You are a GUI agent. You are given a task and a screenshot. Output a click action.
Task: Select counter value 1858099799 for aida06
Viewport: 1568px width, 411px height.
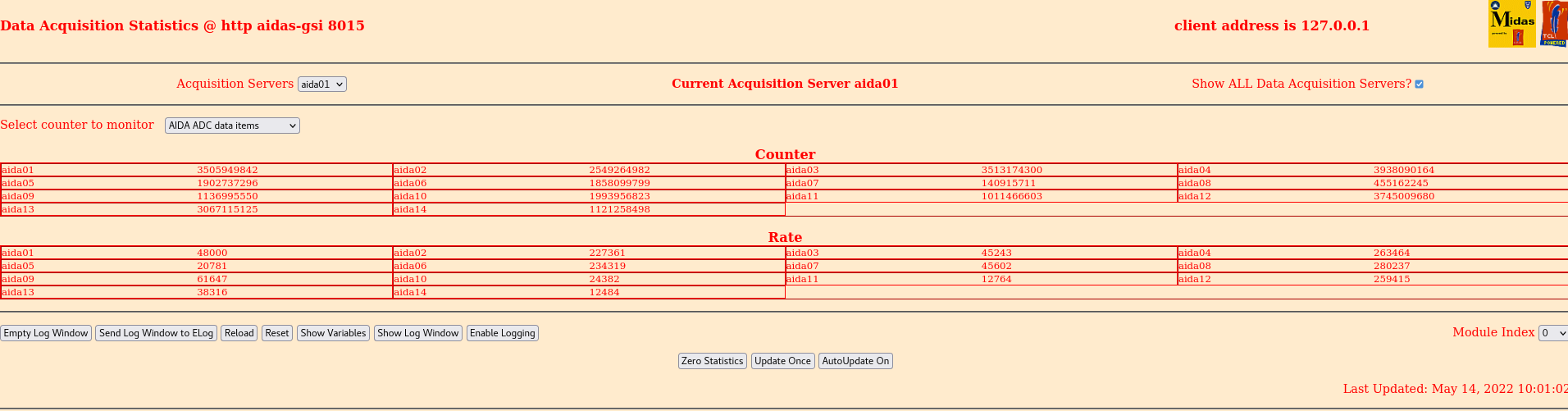pos(619,184)
